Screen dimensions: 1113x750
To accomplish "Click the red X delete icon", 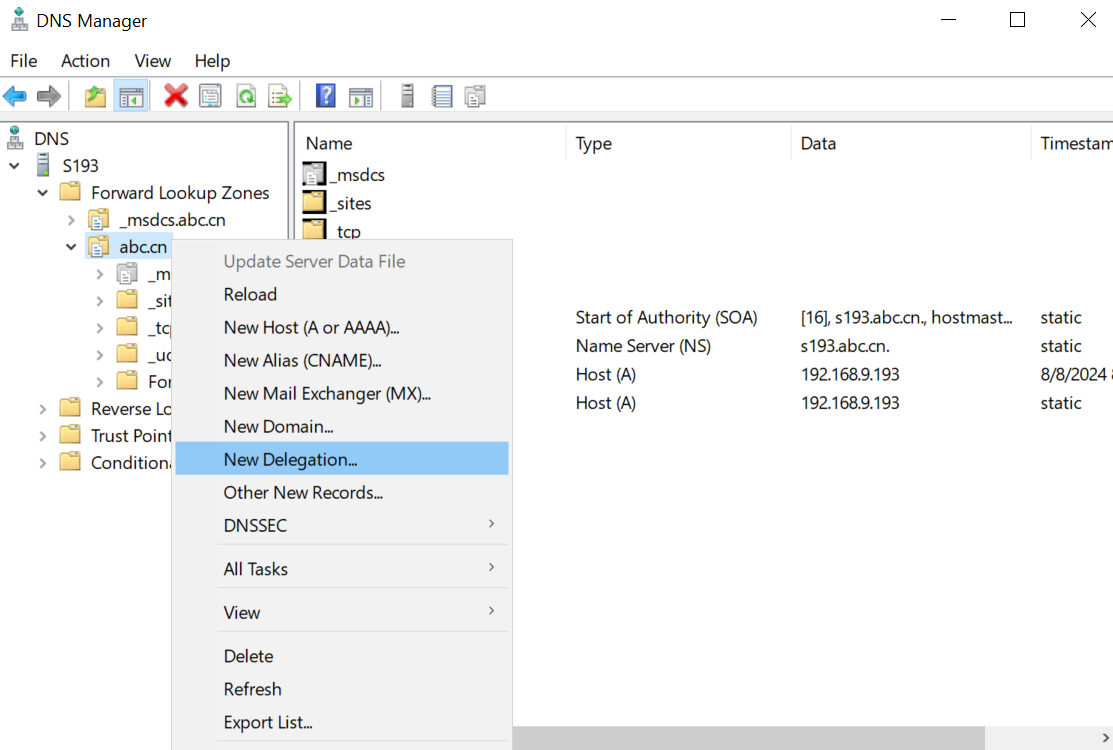I will (175, 96).
